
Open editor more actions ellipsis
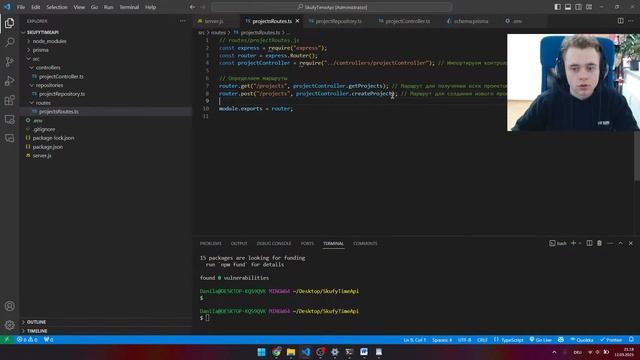click(631, 21)
